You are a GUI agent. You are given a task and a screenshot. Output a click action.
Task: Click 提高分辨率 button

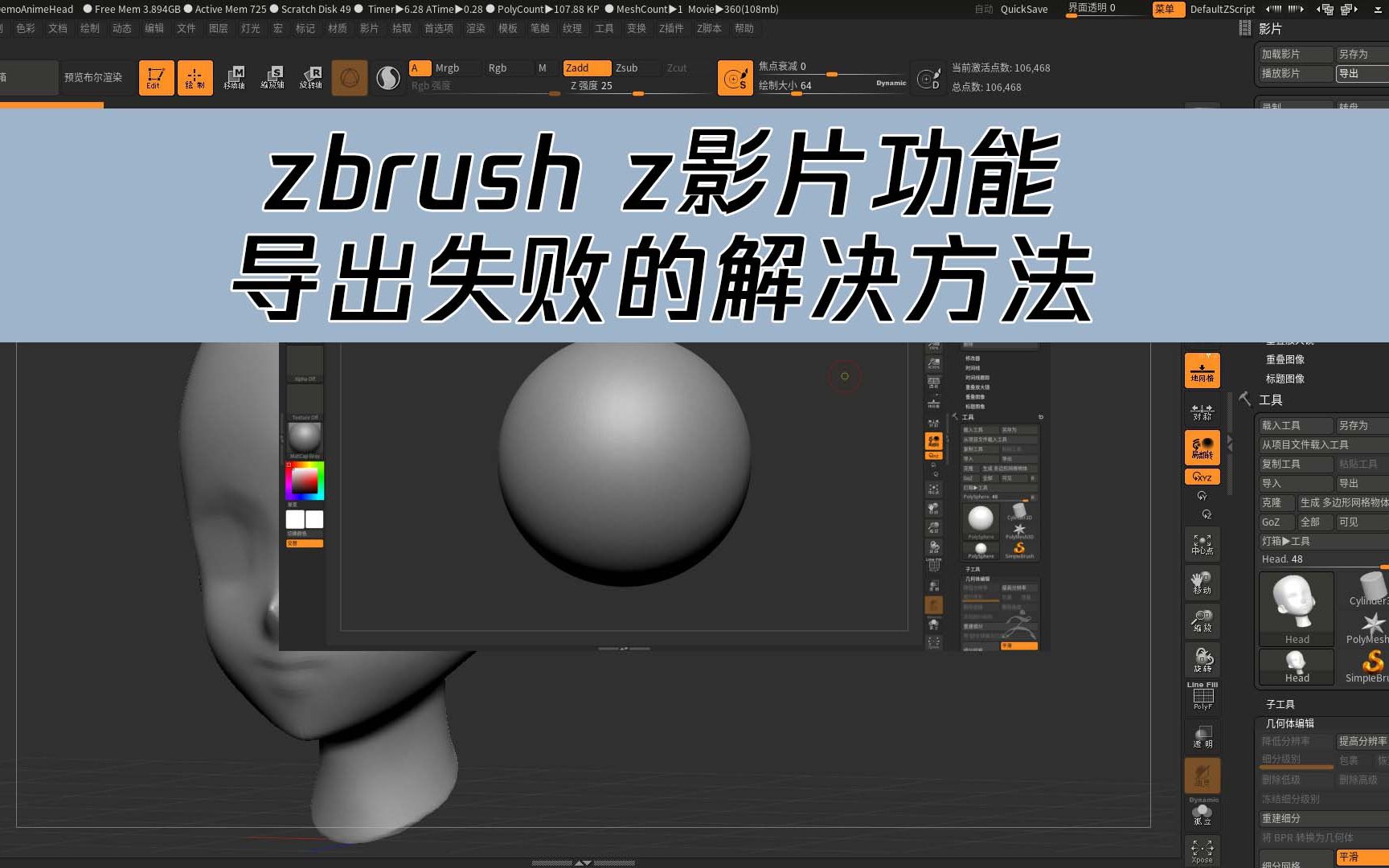coord(1362,741)
